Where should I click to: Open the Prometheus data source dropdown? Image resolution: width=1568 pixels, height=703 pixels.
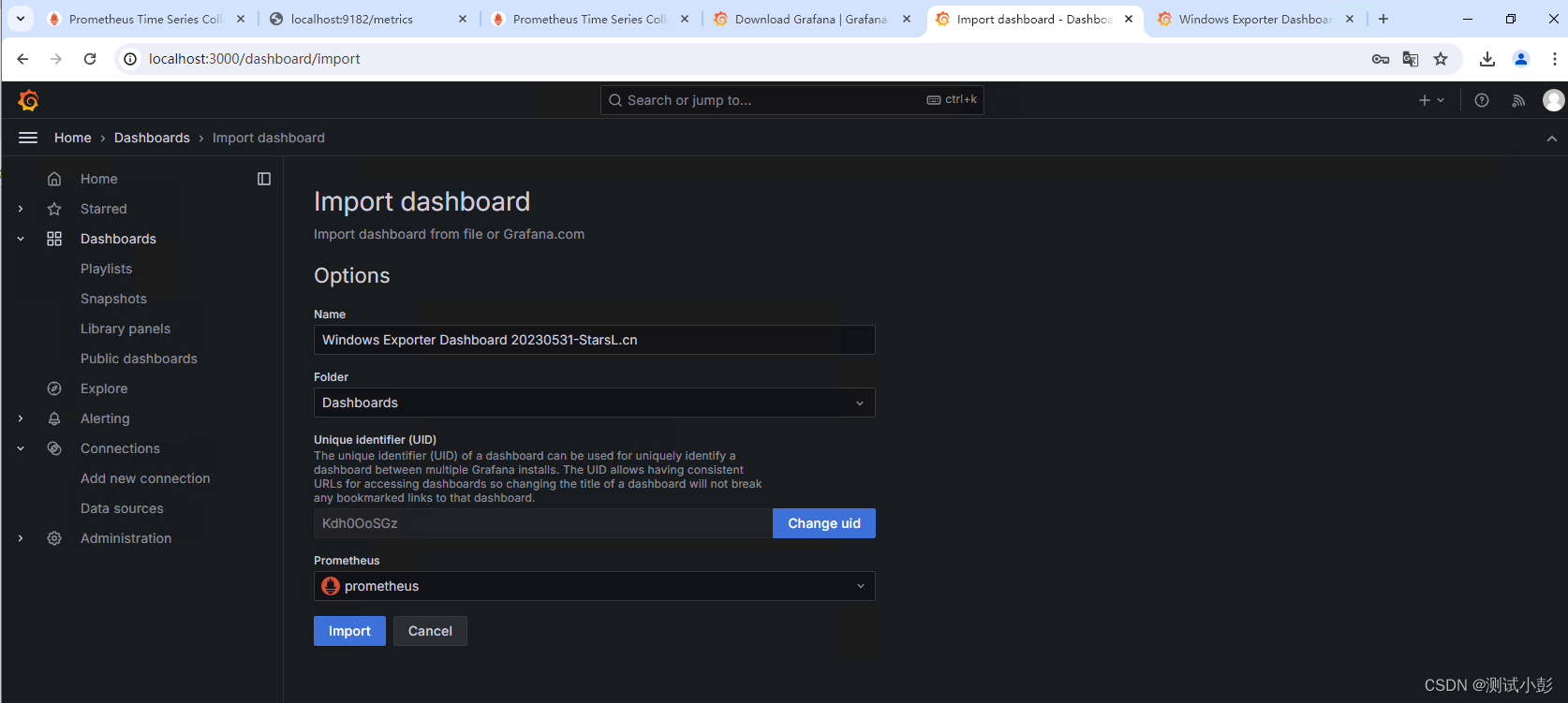point(594,586)
